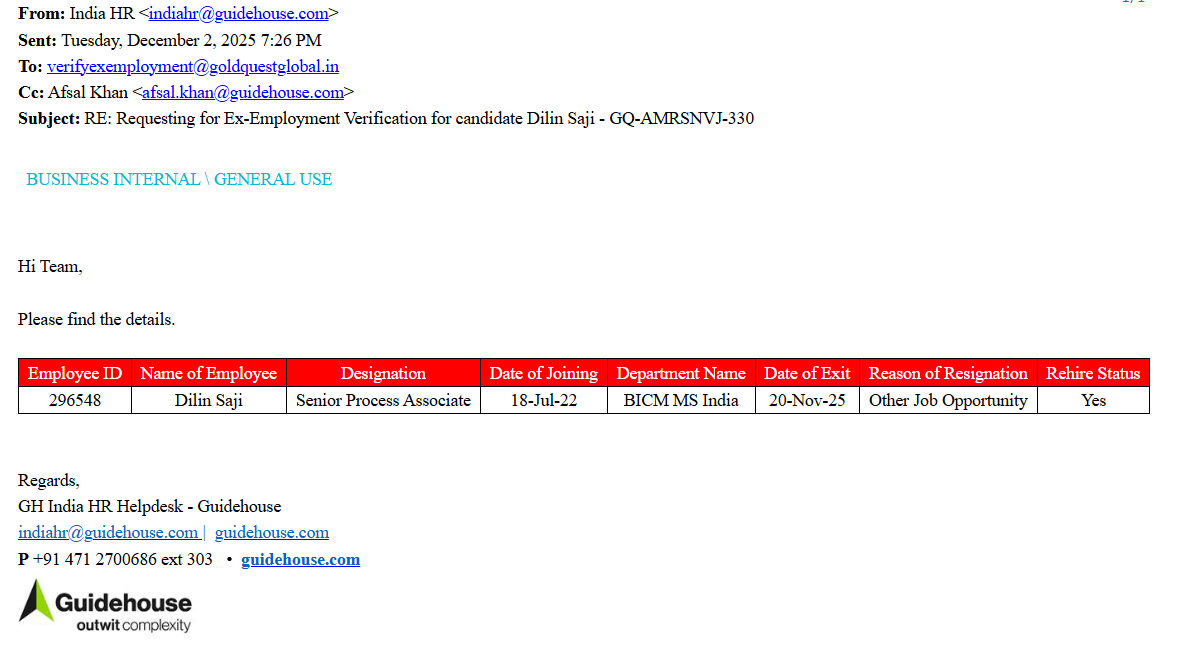Select the Department Name header cell

coord(680,373)
